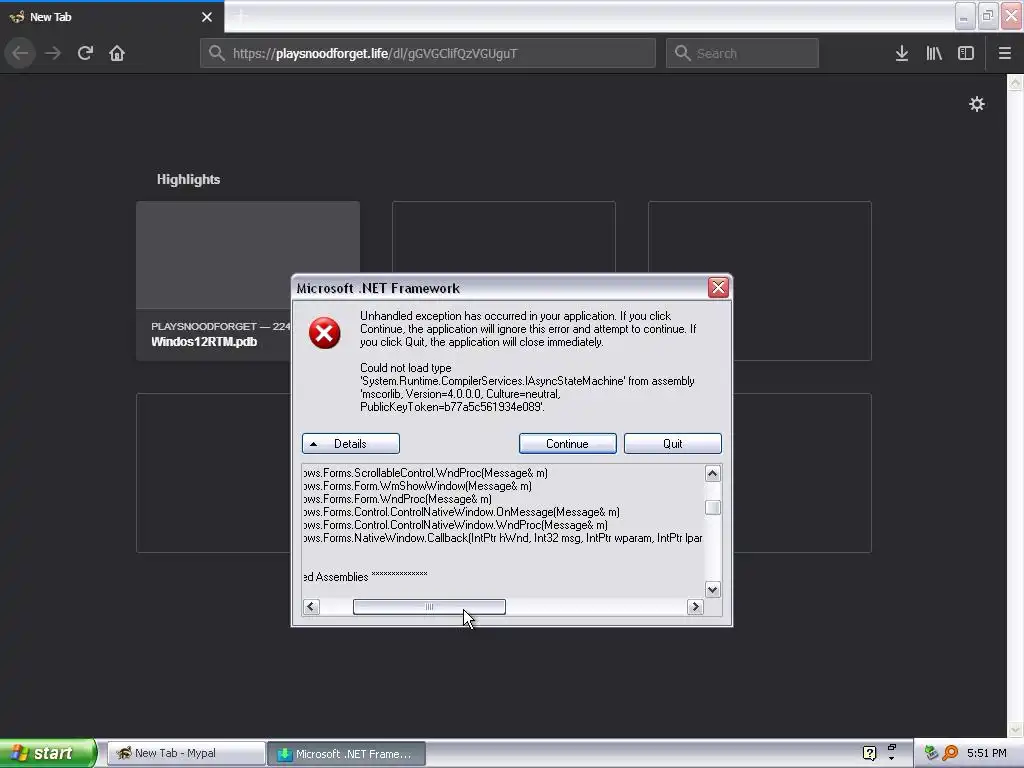Go back with the browser back arrow
This screenshot has width=1024, height=768.
20,53
